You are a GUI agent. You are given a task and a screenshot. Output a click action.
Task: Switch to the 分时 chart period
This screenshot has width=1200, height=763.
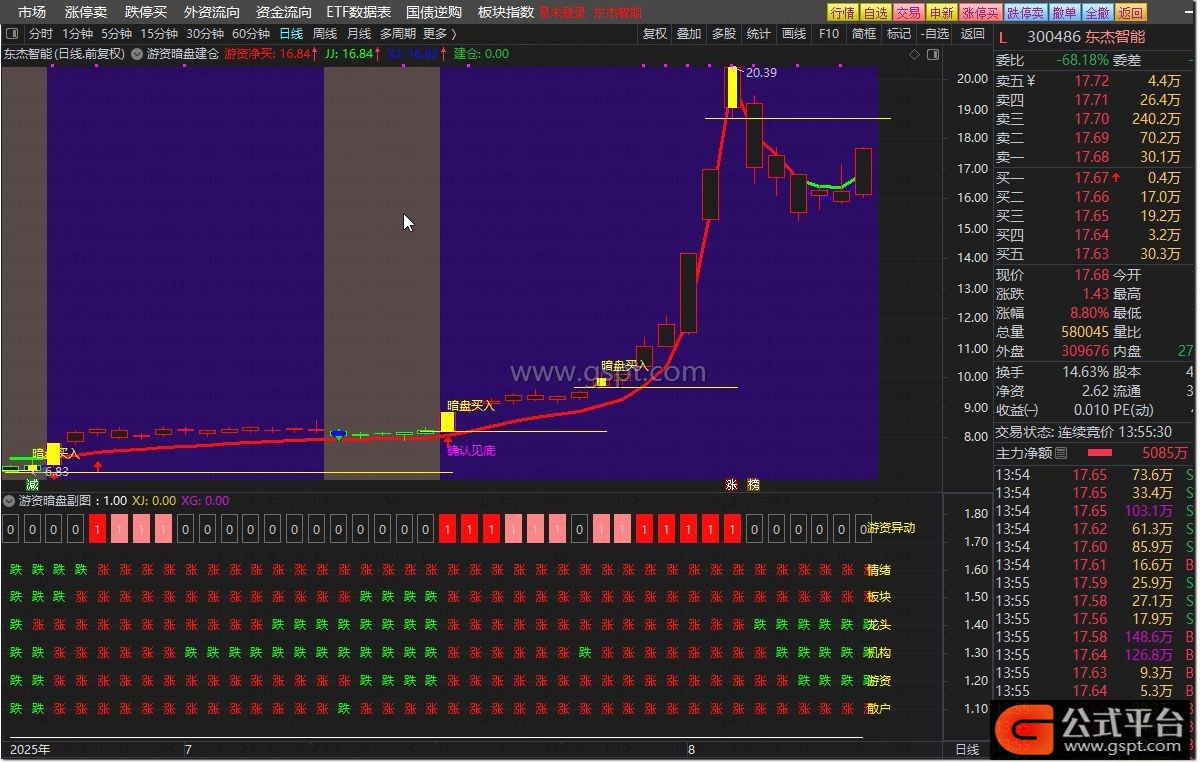point(41,33)
